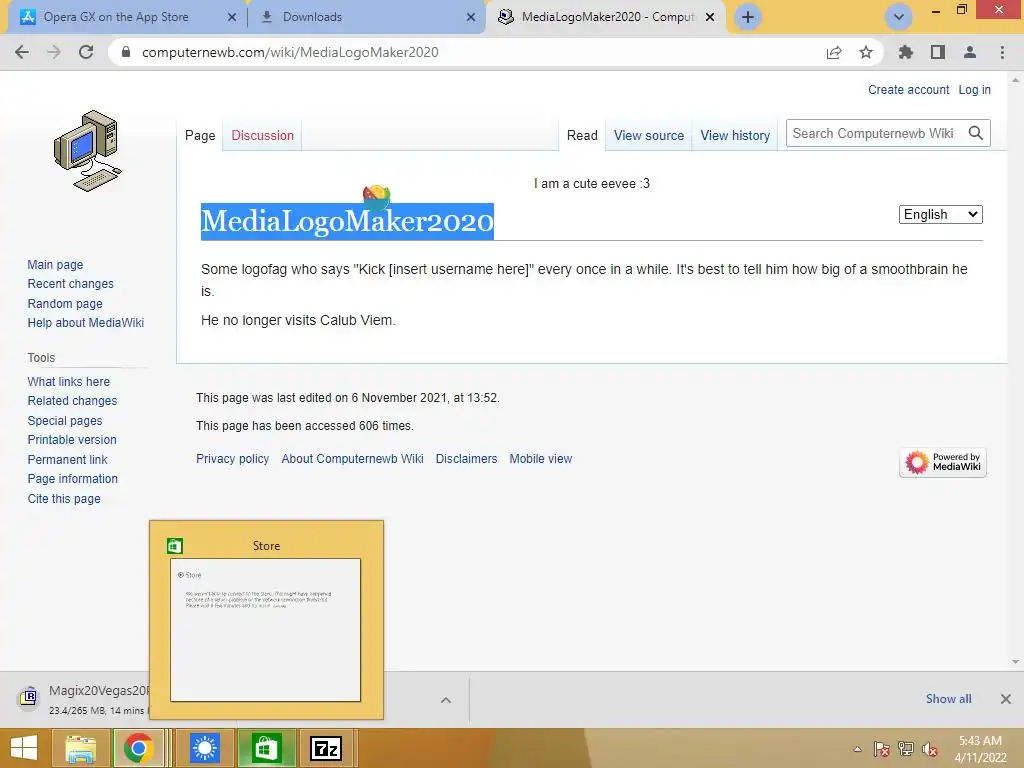The height and width of the screenshot is (768, 1024).
Task: Share this page using the share icon
Action: (x=834, y=52)
